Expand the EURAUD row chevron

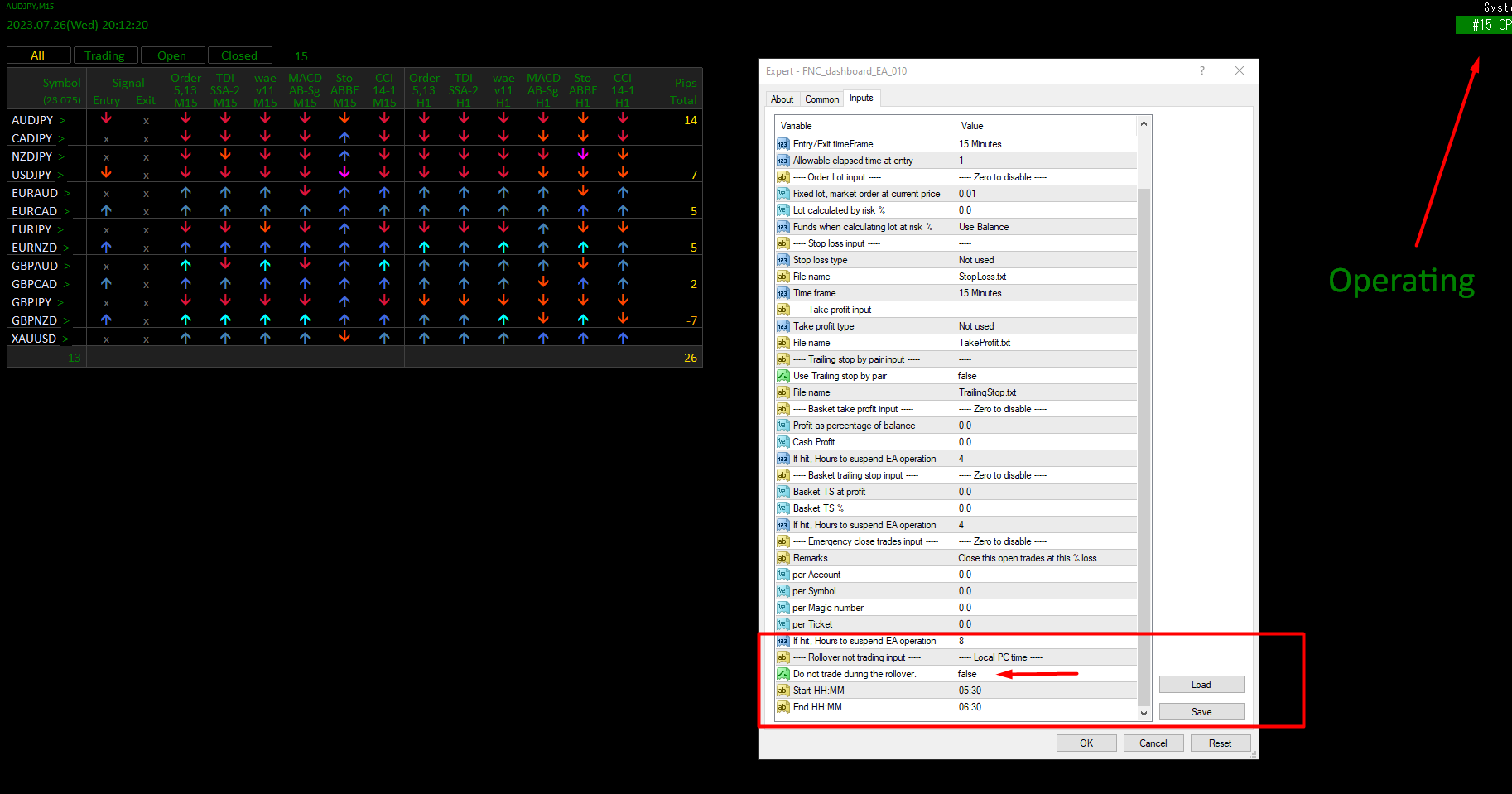(67, 194)
